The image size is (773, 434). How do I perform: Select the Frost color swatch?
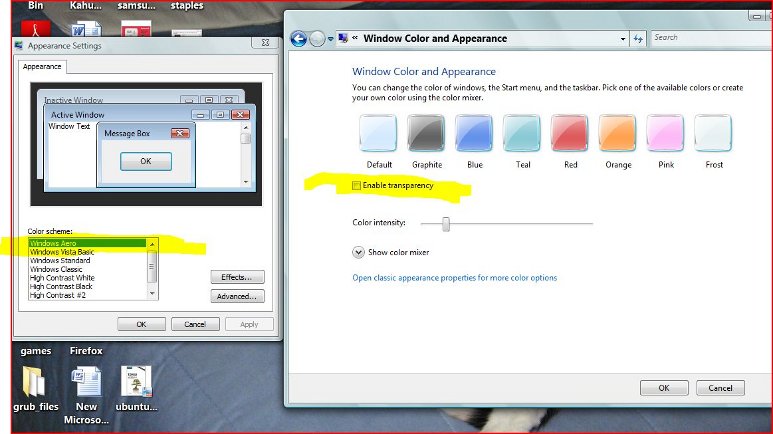(713, 133)
